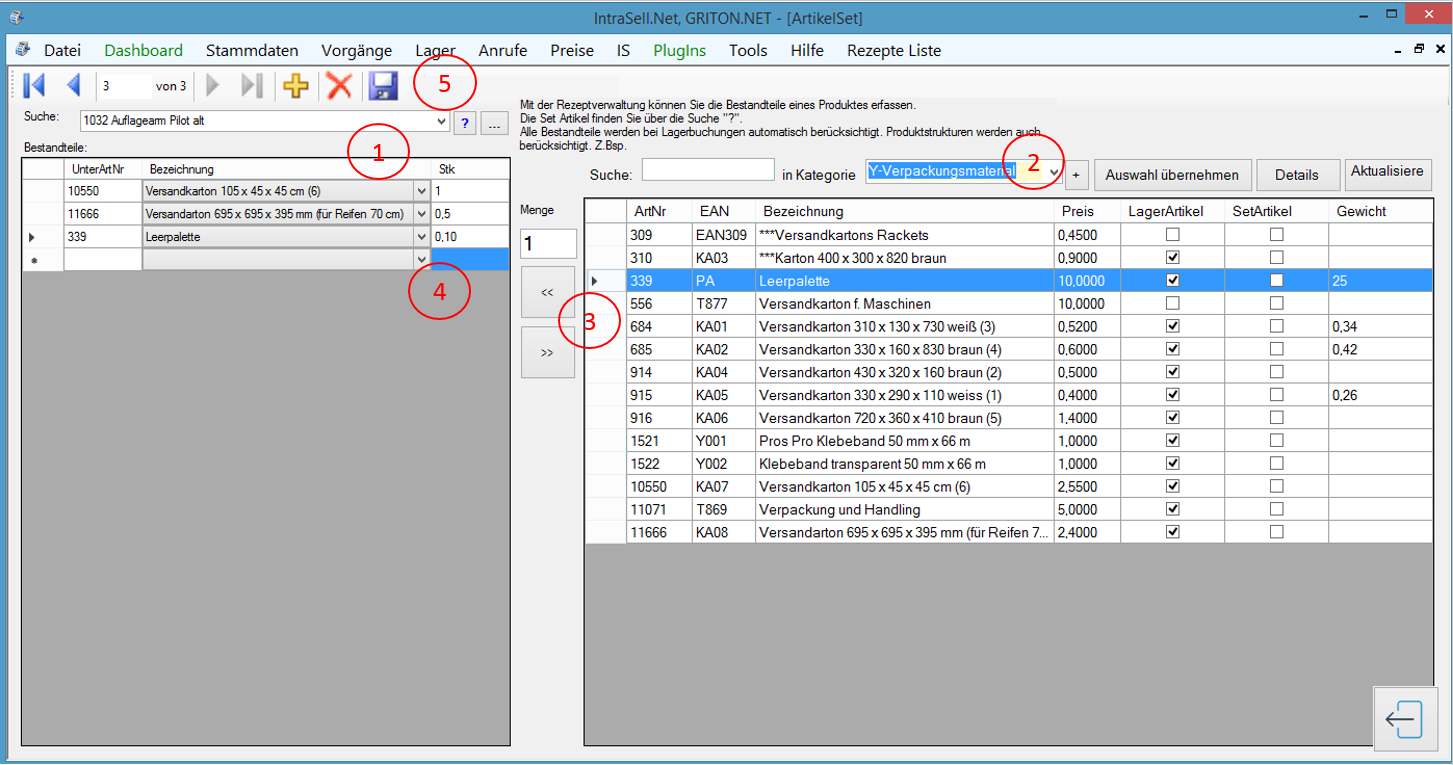1453x765 pixels.
Task: Click the Preis column header
Action: click(1087, 211)
